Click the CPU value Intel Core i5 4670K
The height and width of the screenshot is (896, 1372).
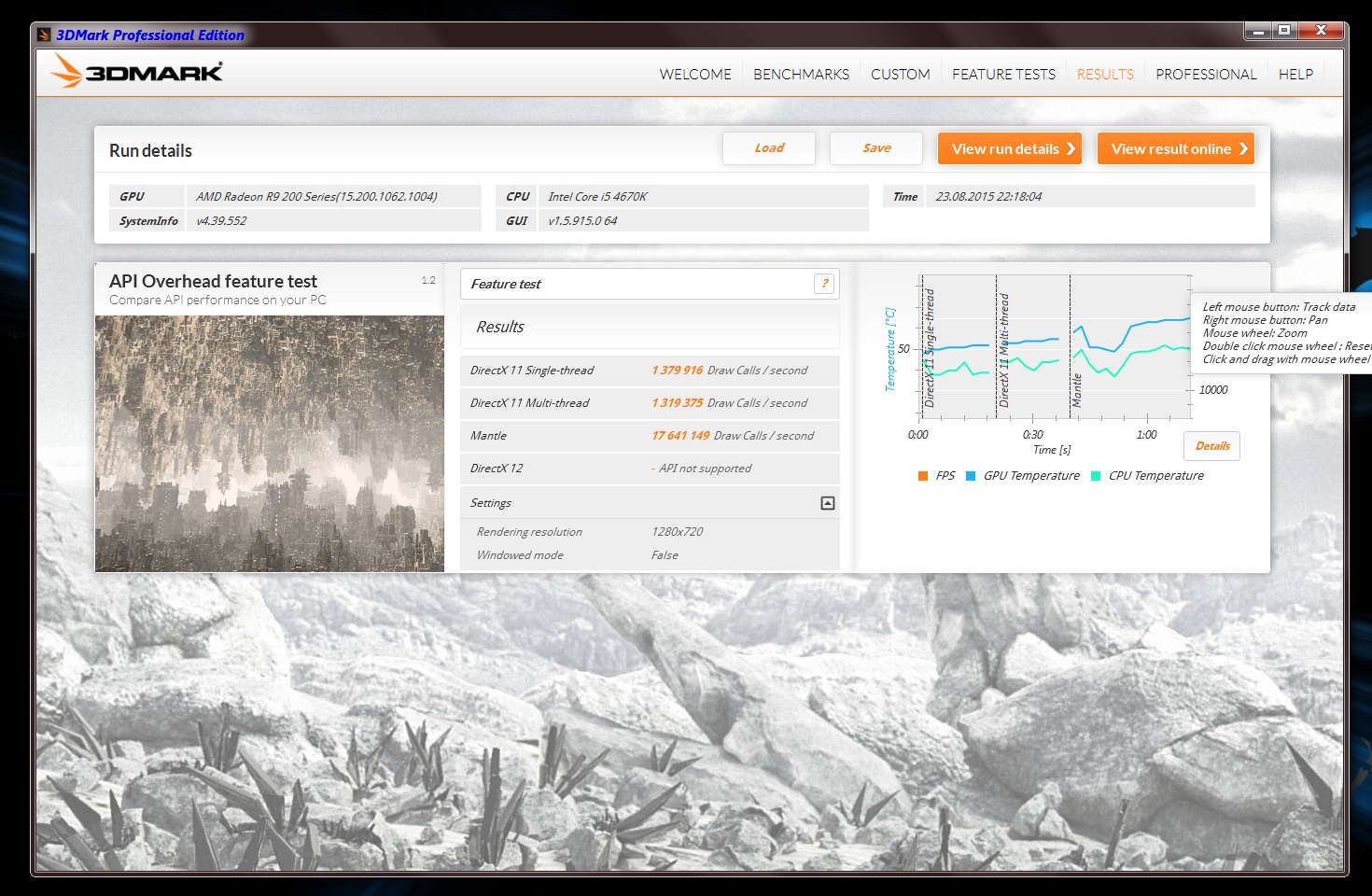click(x=597, y=197)
